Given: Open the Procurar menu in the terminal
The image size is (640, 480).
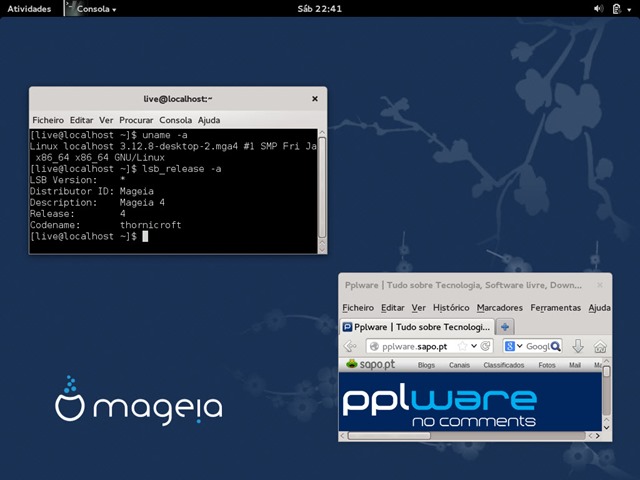Looking at the screenshot, I should coord(136,120).
